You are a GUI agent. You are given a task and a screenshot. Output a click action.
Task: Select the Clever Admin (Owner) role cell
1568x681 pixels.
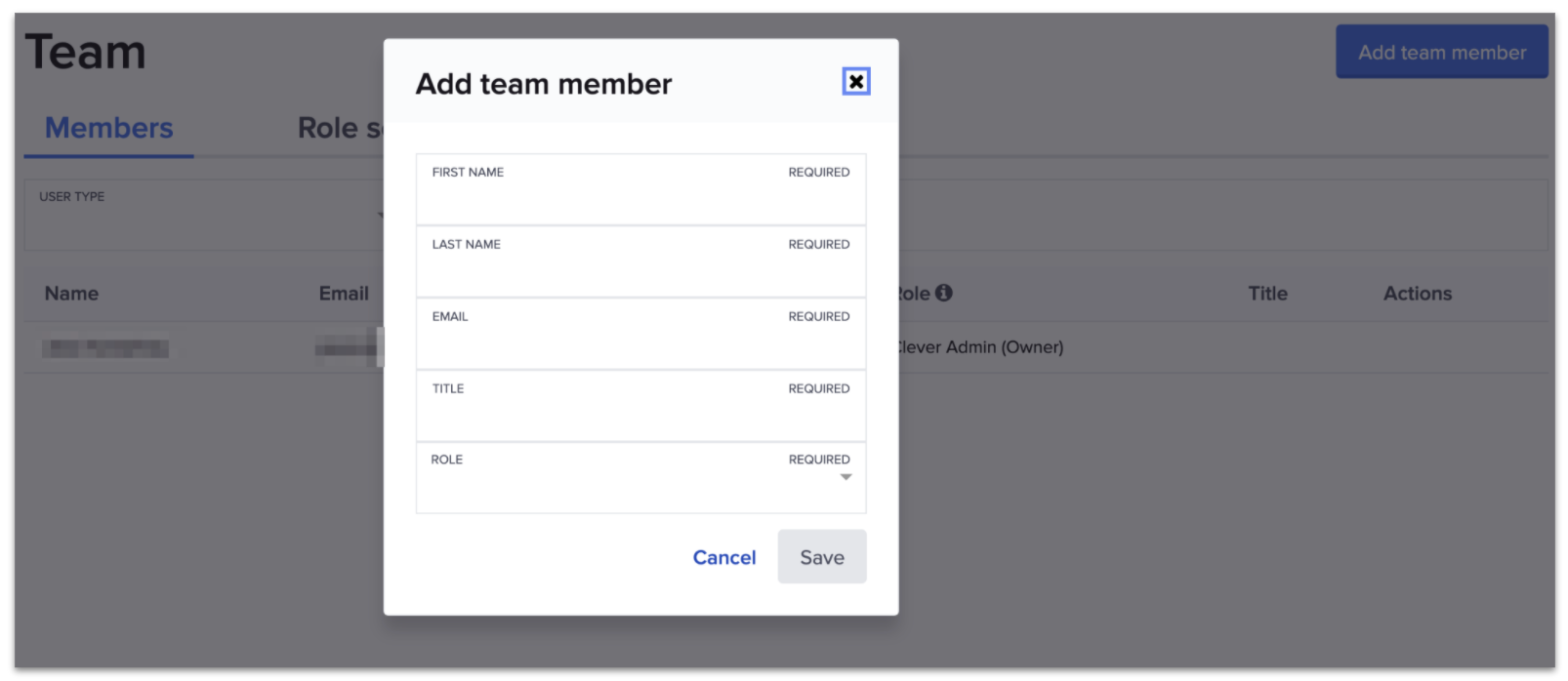click(x=979, y=347)
